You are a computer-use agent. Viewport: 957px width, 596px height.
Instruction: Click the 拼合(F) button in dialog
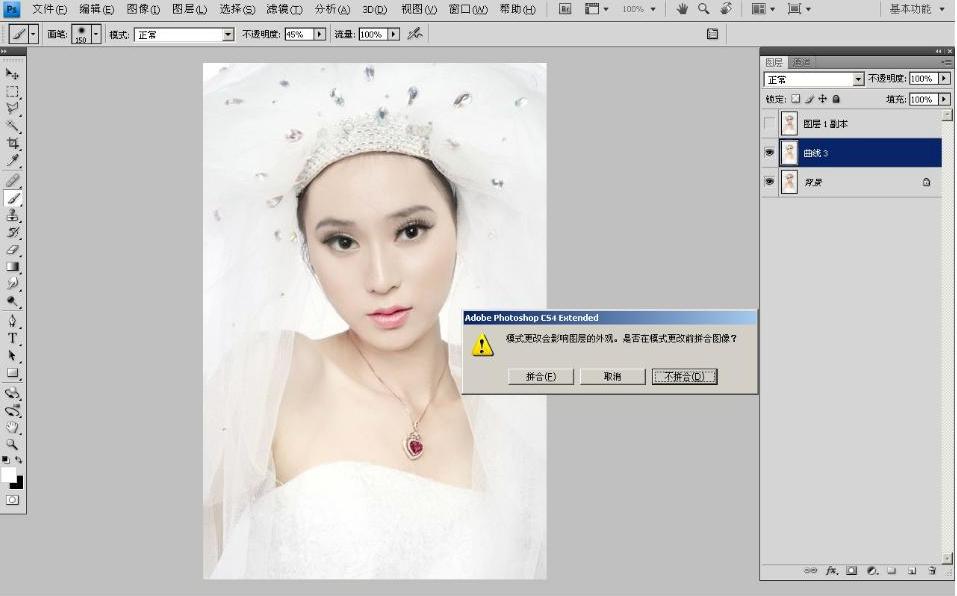point(541,376)
